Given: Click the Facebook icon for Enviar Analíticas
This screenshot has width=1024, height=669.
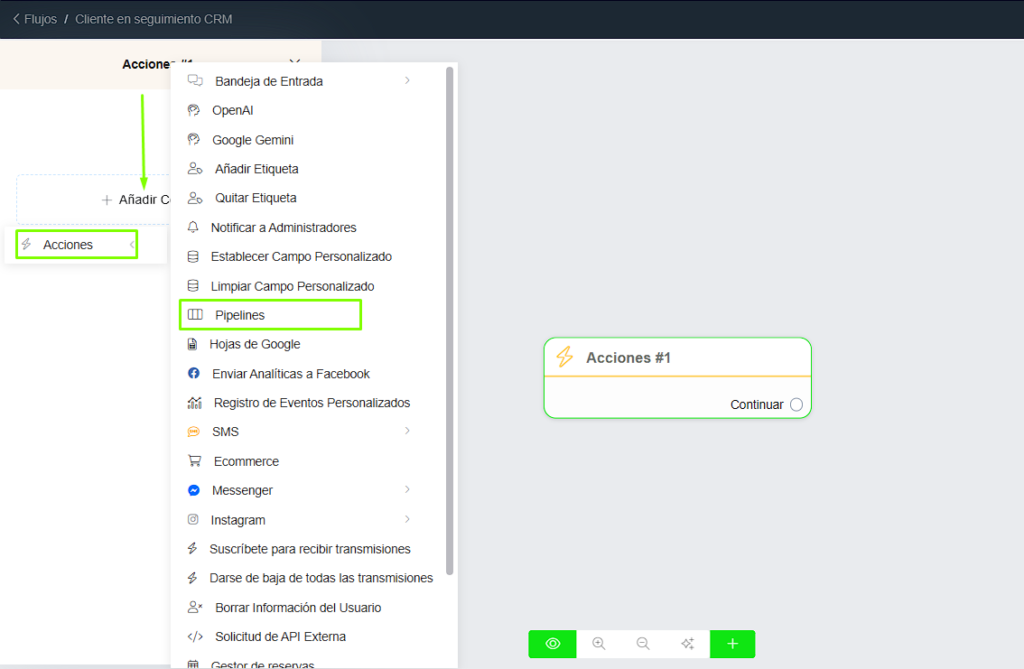Looking at the screenshot, I should 194,373.
